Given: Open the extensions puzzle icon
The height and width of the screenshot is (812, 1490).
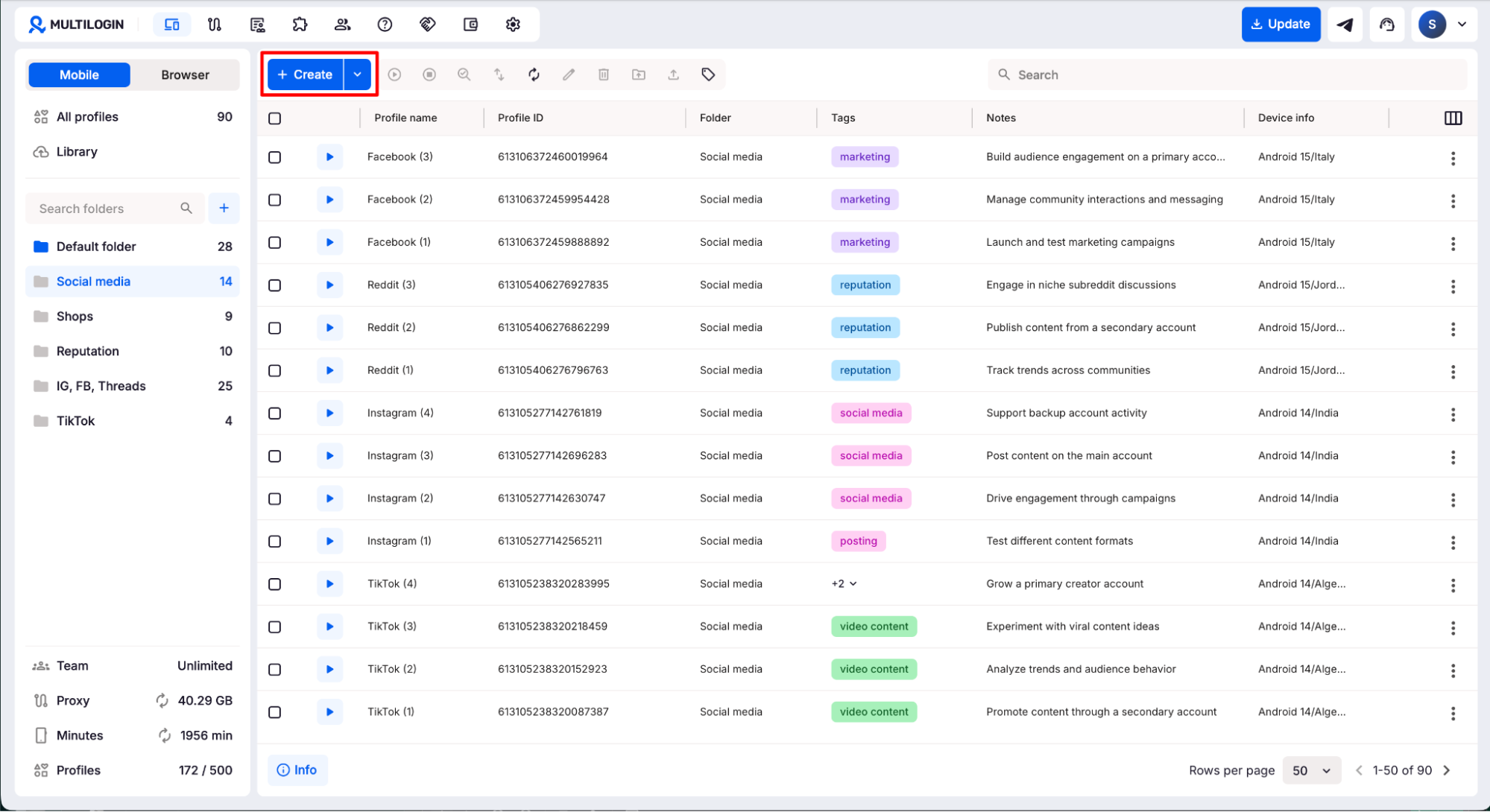Looking at the screenshot, I should click(300, 25).
